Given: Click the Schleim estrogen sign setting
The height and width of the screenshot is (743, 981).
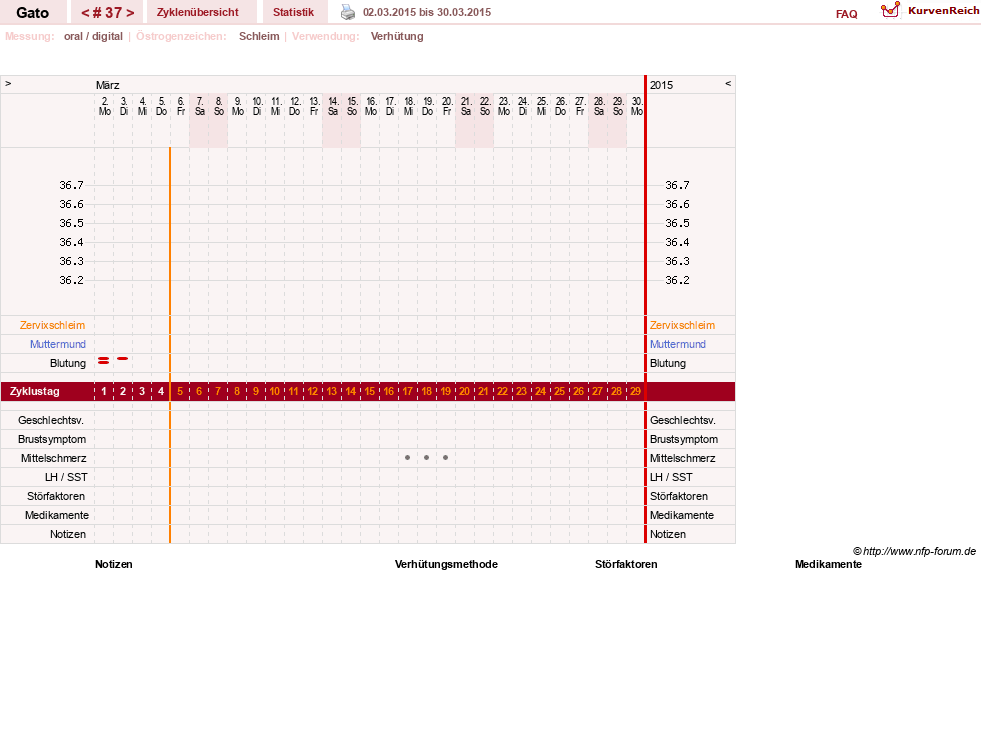Looking at the screenshot, I should 259,36.
